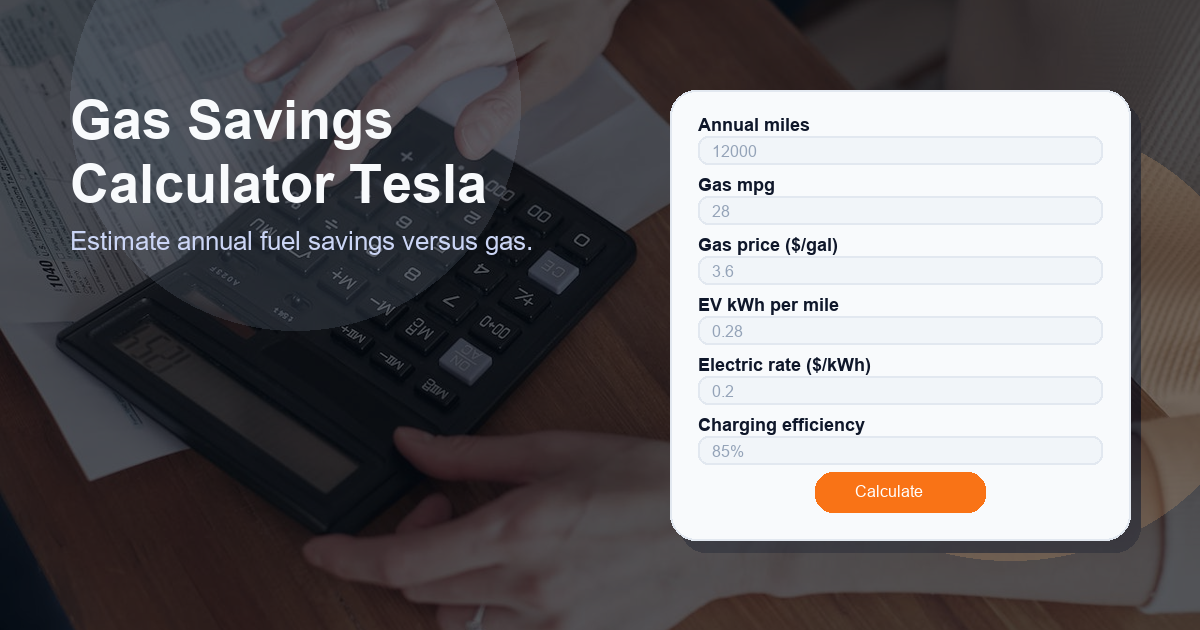Click the Electric rate ($/kWh) field
This screenshot has height=630, width=1200.
(900, 390)
